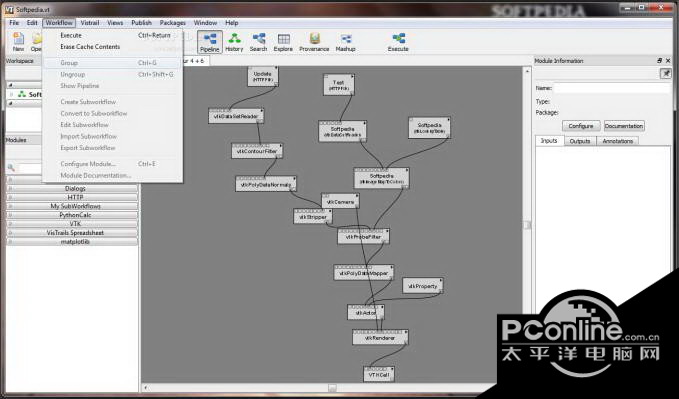This screenshot has width=679, height=399.
Task: Open the File menu
Action: [14, 23]
